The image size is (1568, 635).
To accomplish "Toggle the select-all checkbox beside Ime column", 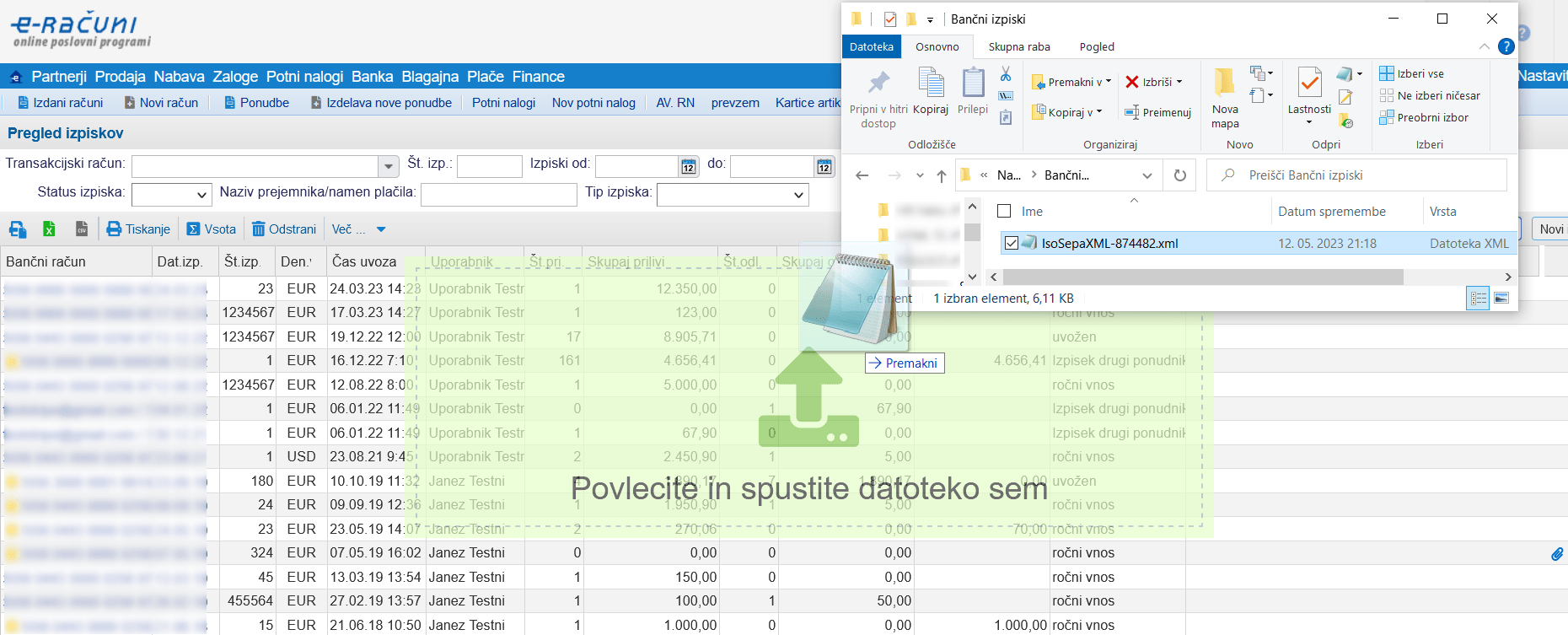I will 1004,212.
